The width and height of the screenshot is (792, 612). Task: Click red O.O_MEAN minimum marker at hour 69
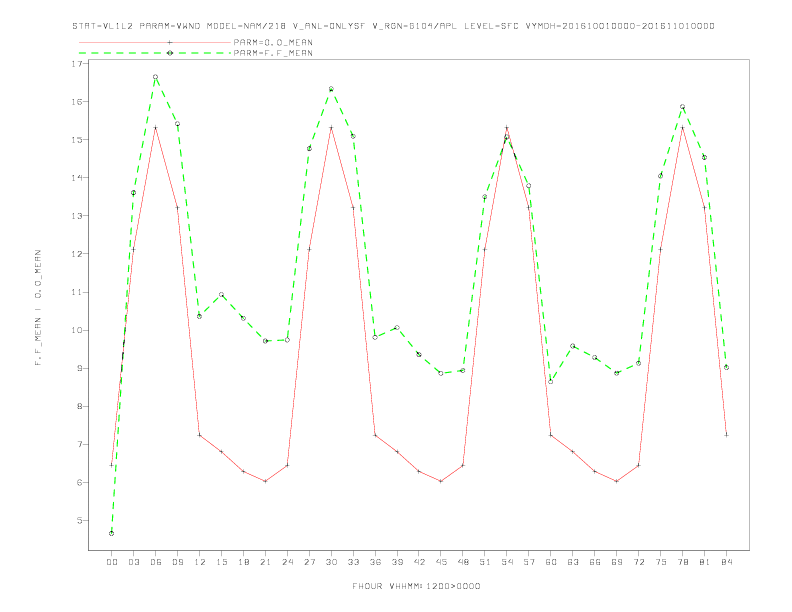coord(617,481)
